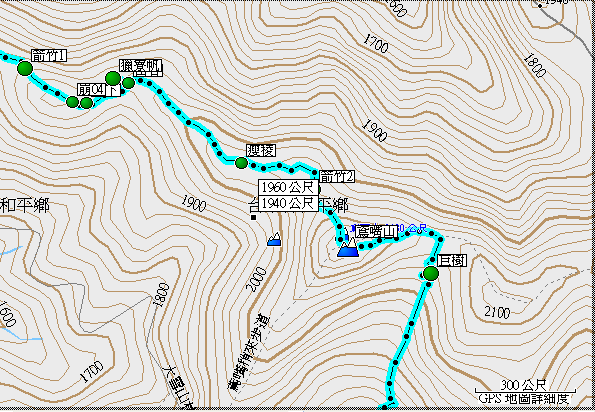This screenshot has height=412, width=595.
Task: Click the 1940 公尺 elevation tooltip
Action: coord(288,203)
